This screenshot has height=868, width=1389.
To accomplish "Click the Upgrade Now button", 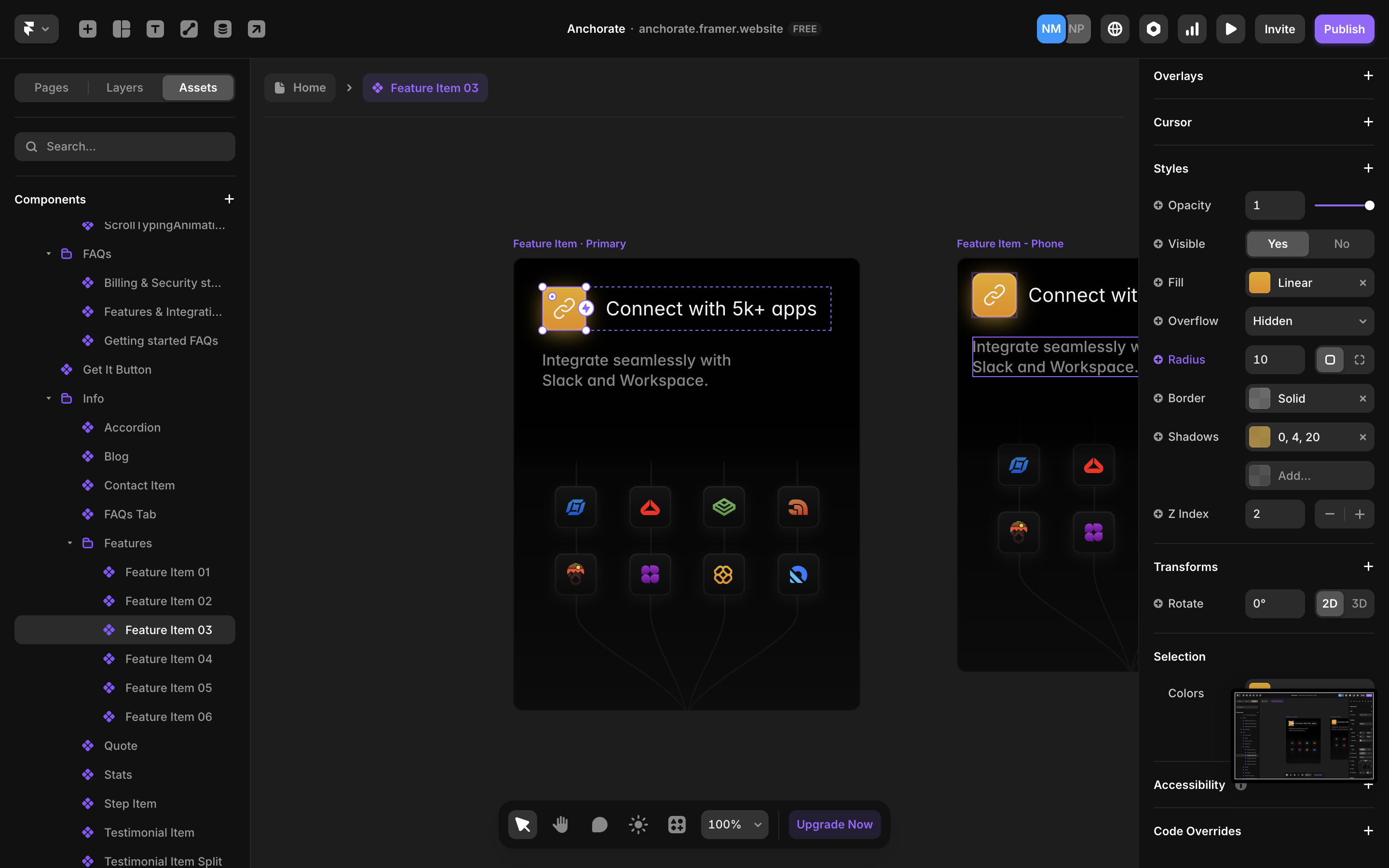I will [x=834, y=825].
